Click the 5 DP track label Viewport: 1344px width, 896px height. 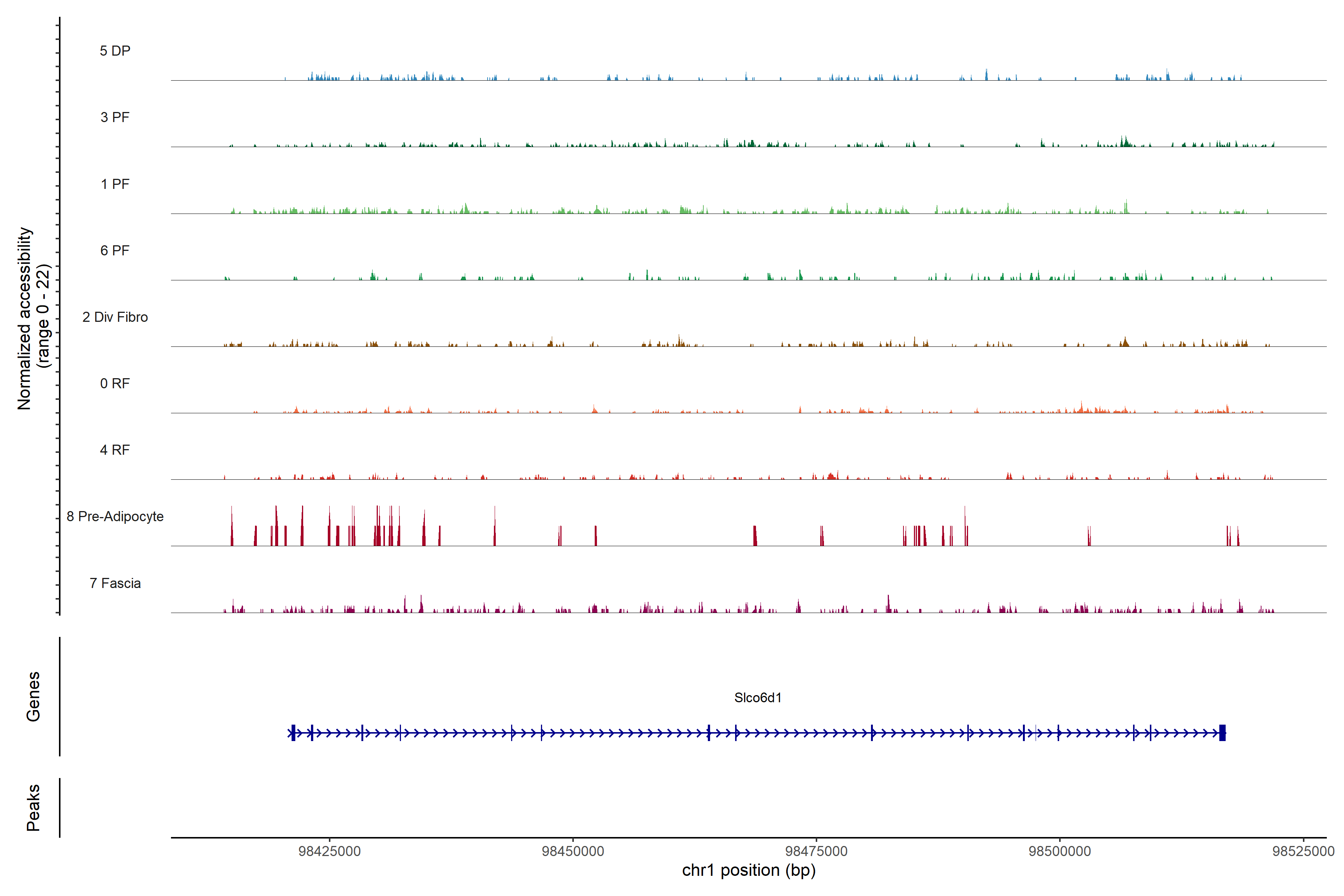coord(115,51)
